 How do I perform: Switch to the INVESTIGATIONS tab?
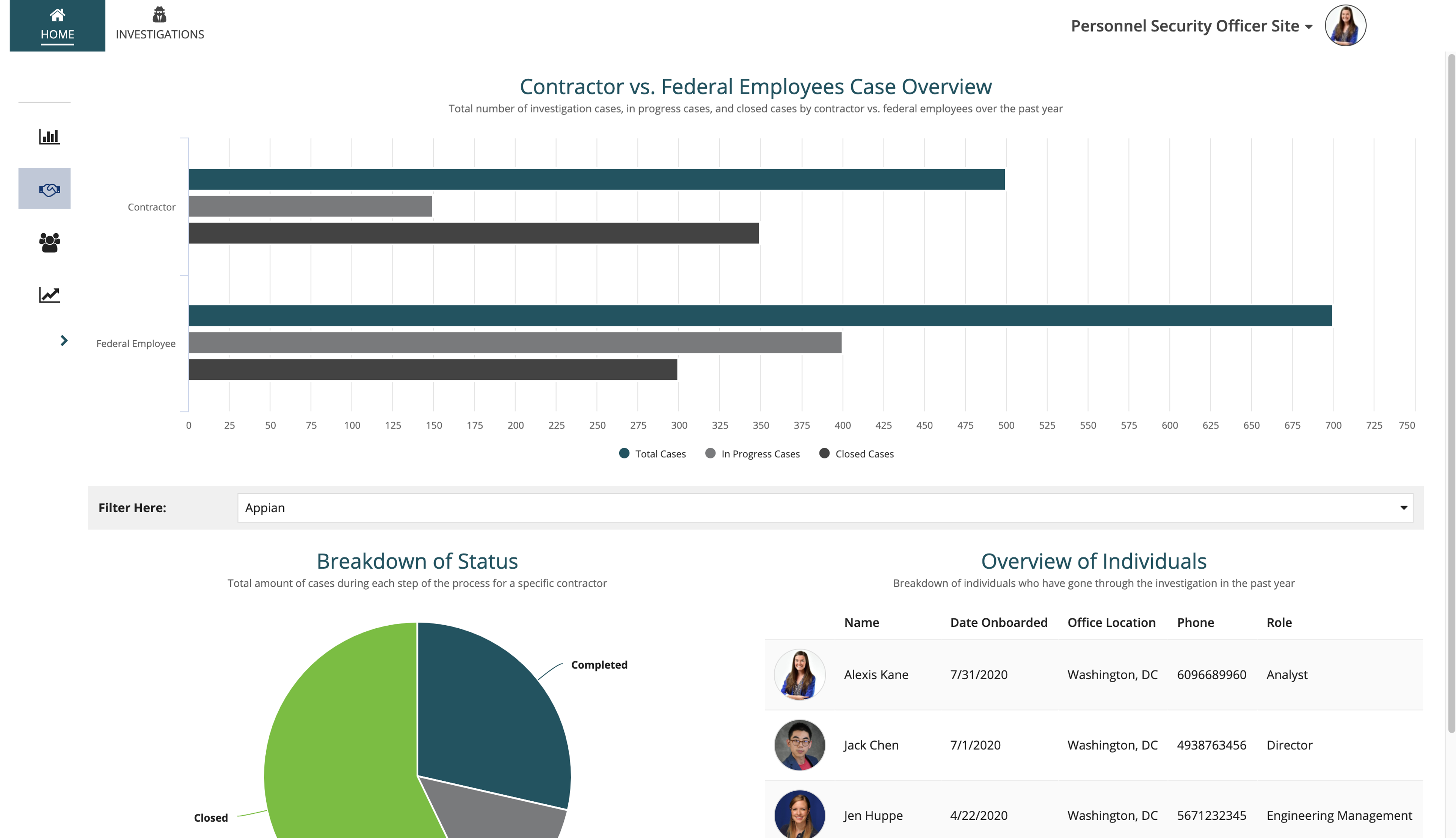160,26
